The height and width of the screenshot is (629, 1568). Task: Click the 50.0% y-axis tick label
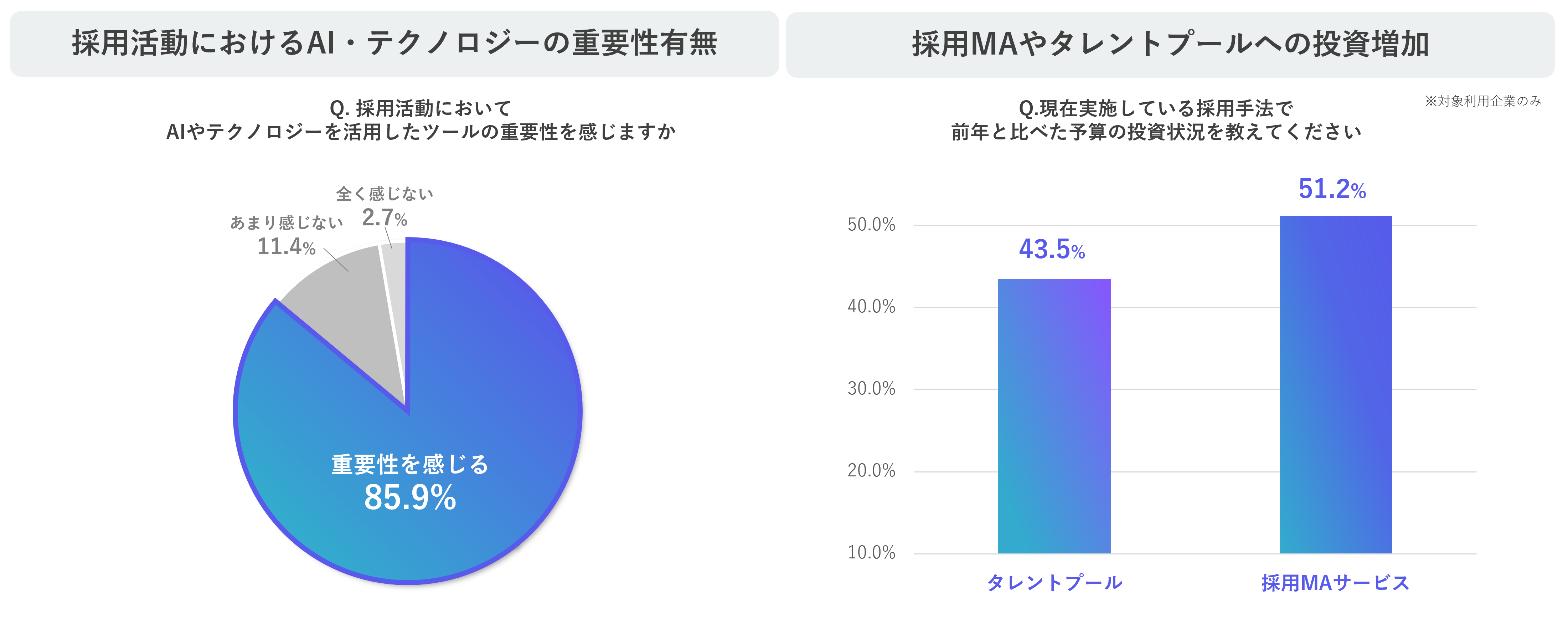(871, 225)
